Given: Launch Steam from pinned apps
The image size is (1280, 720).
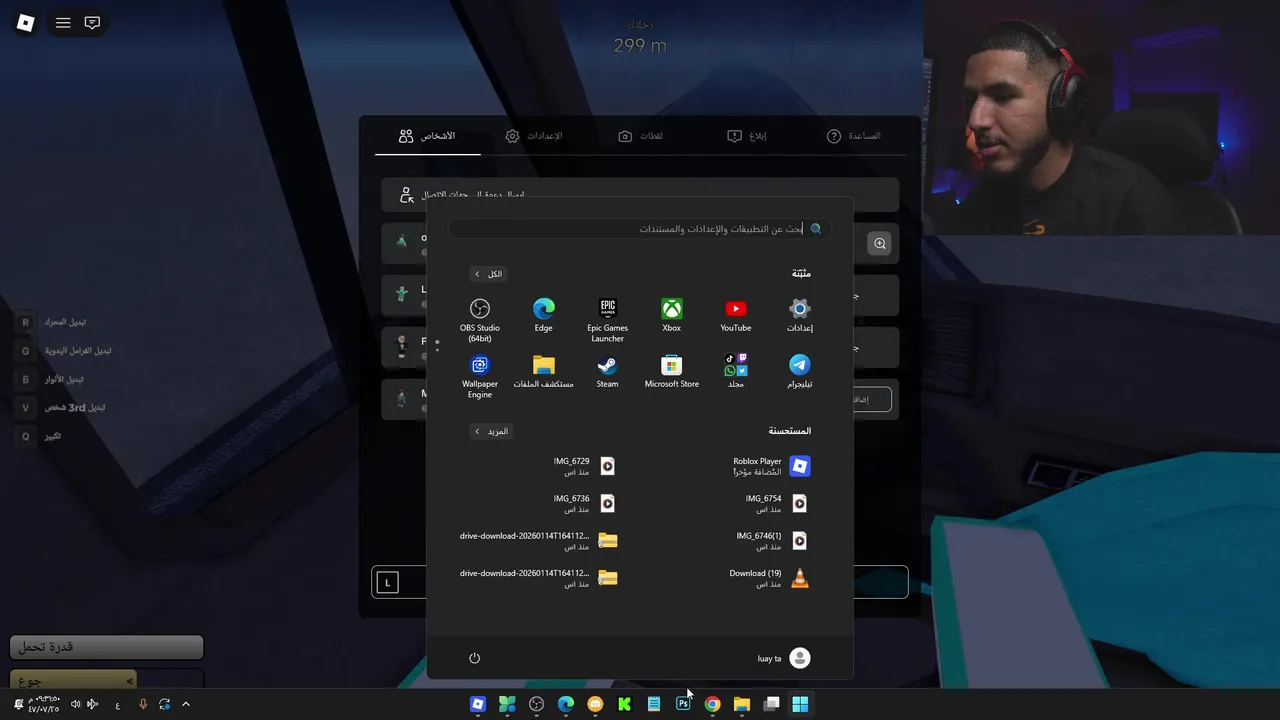Looking at the screenshot, I should [x=608, y=372].
